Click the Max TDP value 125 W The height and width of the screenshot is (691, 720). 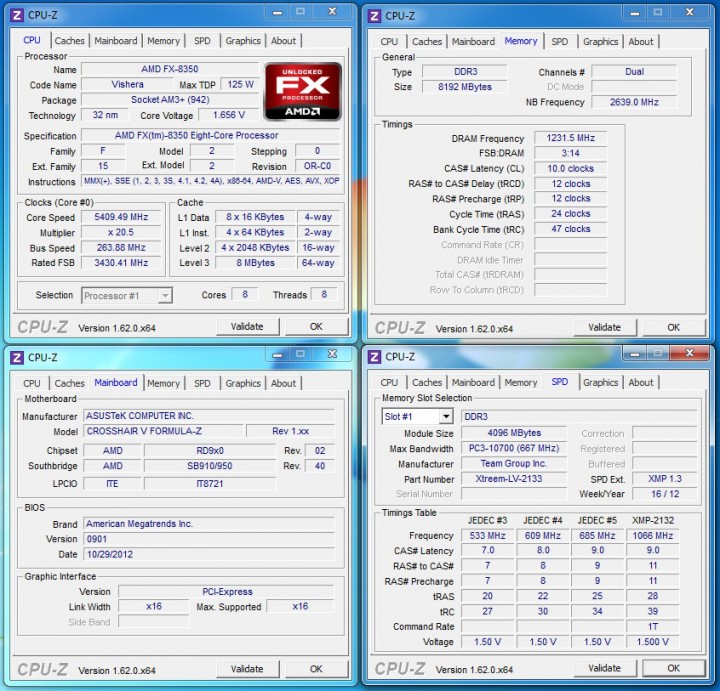click(x=240, y=84)
